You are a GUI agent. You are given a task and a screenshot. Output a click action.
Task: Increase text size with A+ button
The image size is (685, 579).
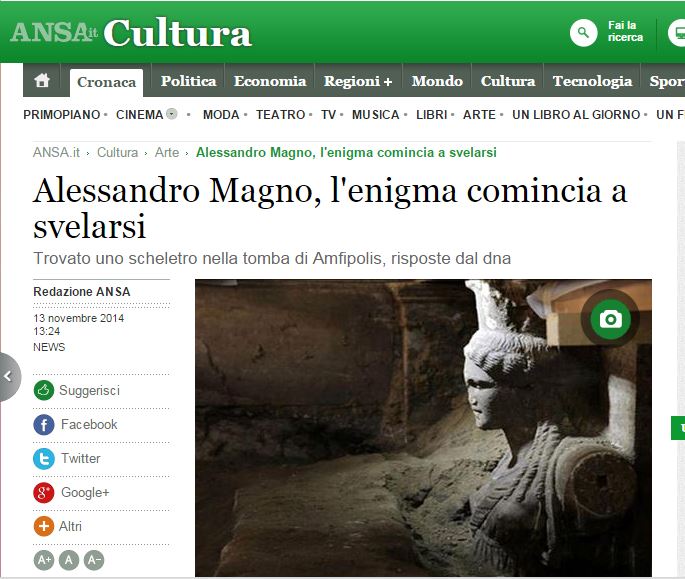pos(44,560)
